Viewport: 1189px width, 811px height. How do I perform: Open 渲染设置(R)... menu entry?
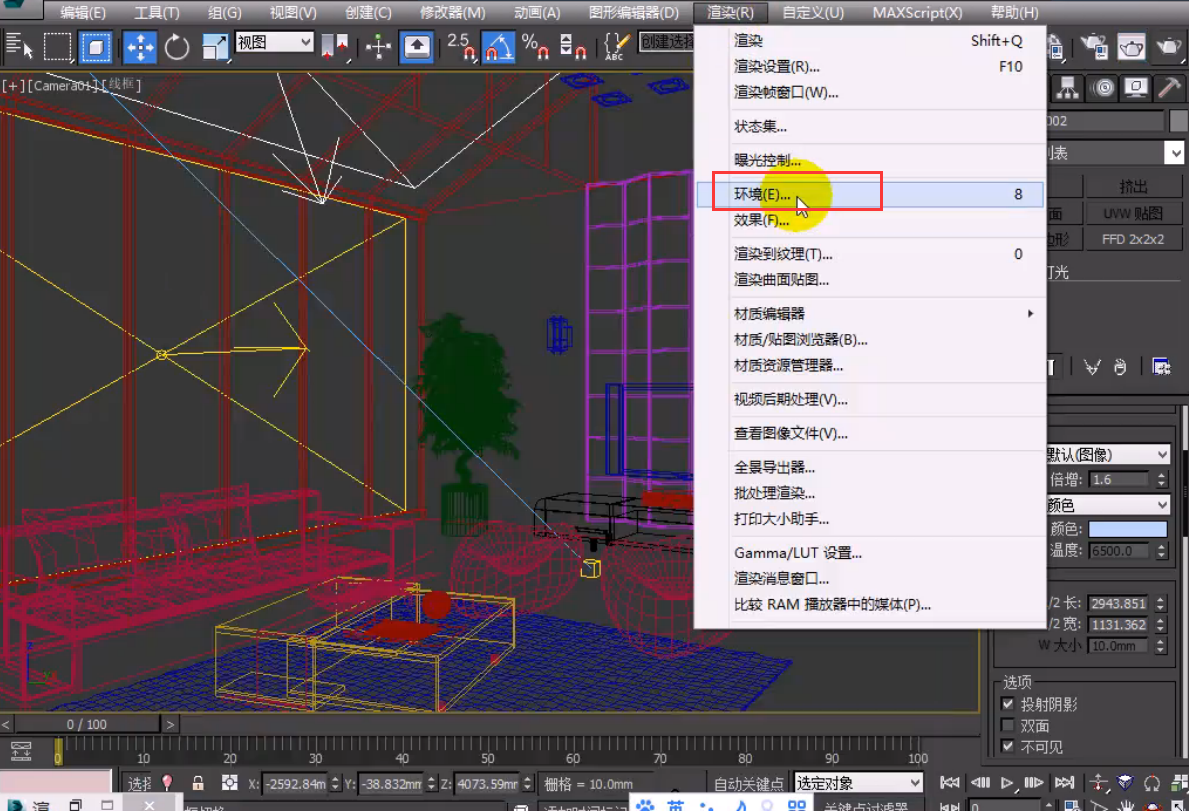[776, 67]
